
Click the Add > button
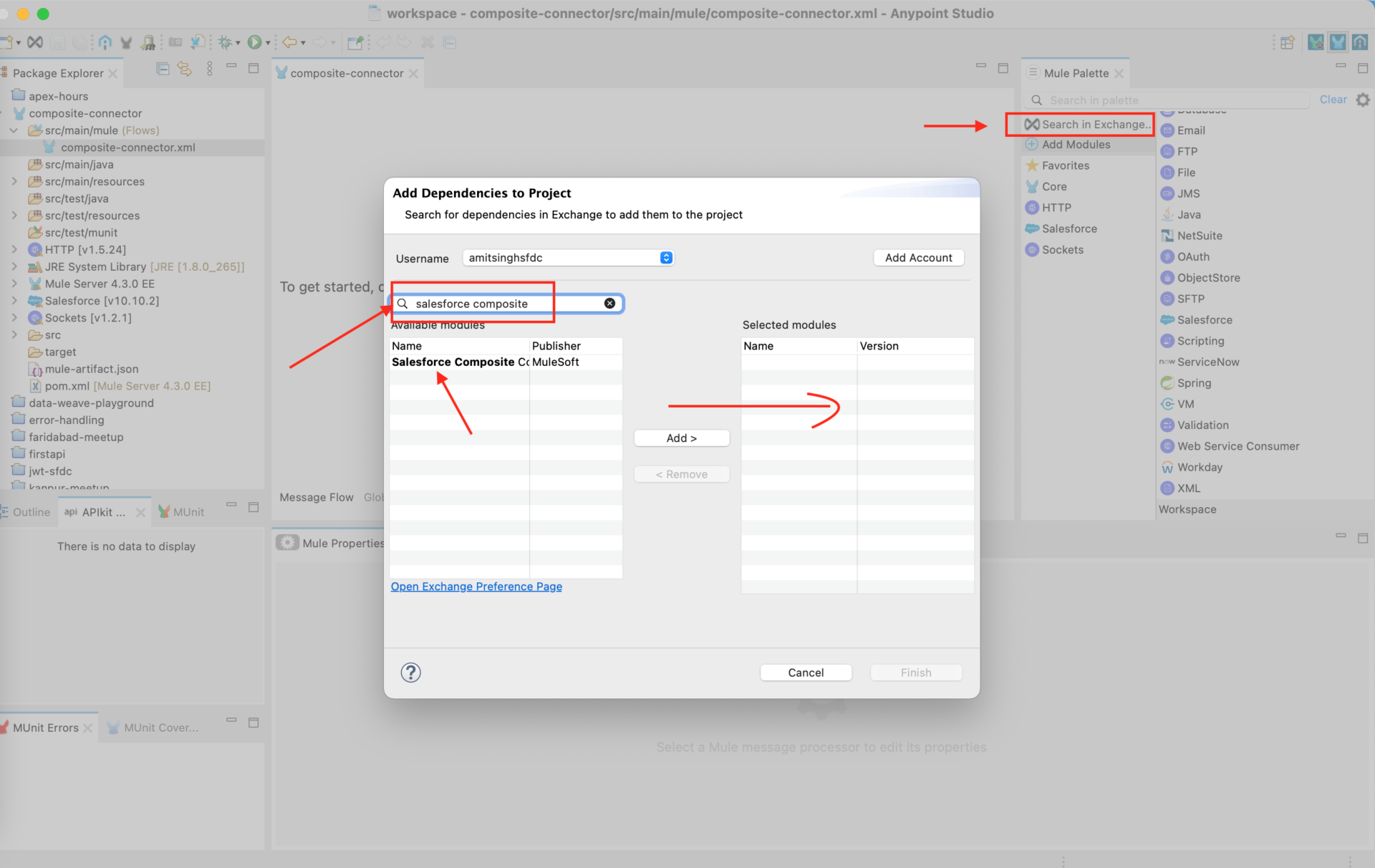point(681,438)
